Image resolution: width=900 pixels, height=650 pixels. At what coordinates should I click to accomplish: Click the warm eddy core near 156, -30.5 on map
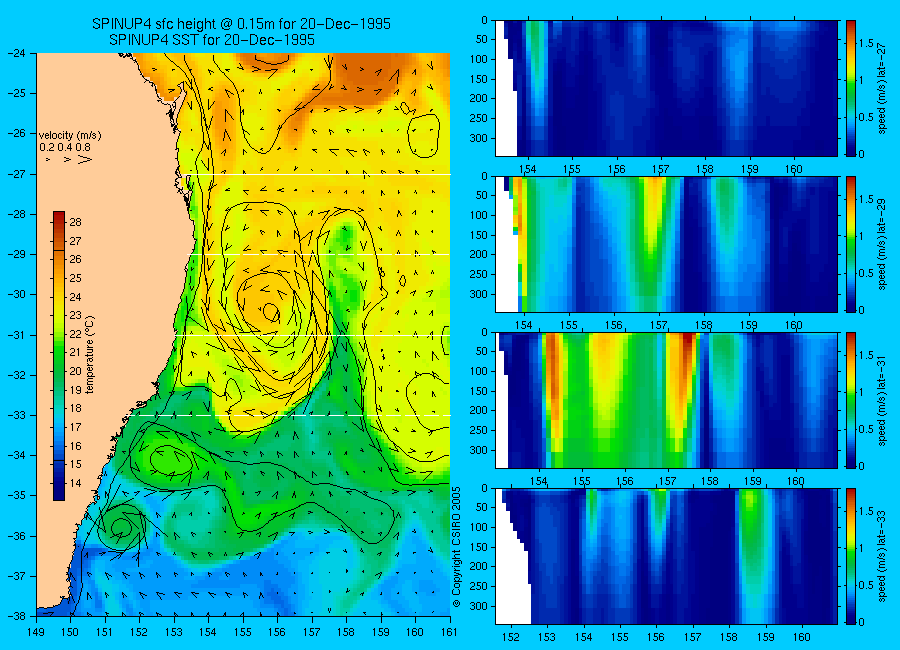point(271,312)
